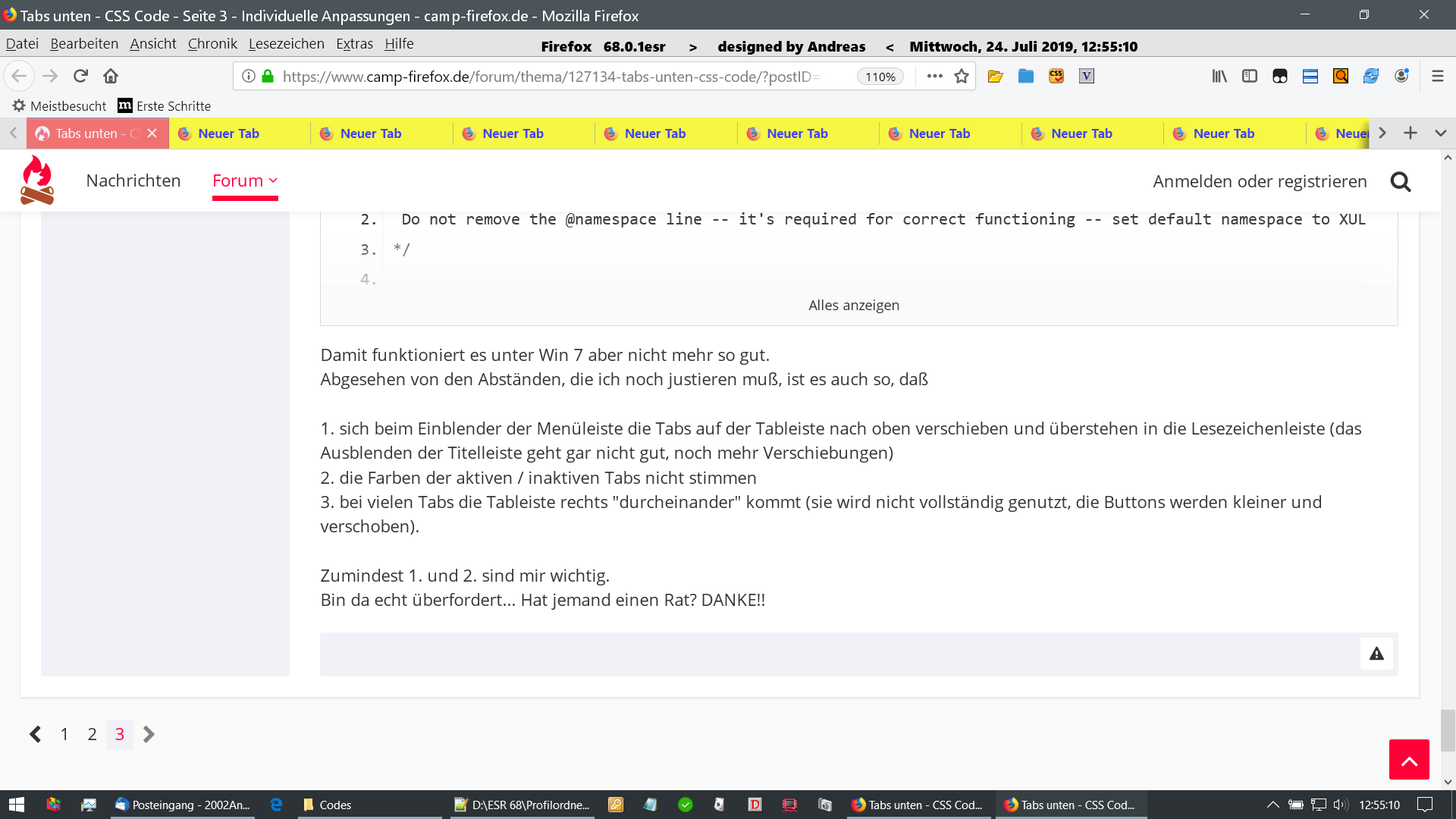Expand code block with Alles anzeigen
The height and width of the screenshot is (819, 1456).
click(853, 305)
